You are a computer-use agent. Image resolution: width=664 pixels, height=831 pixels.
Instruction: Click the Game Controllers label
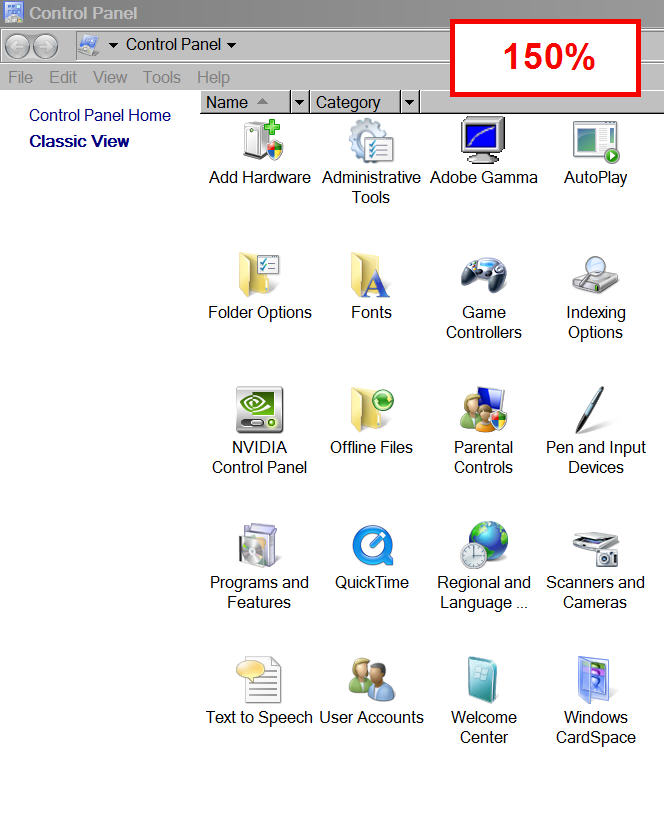(483, 322)
